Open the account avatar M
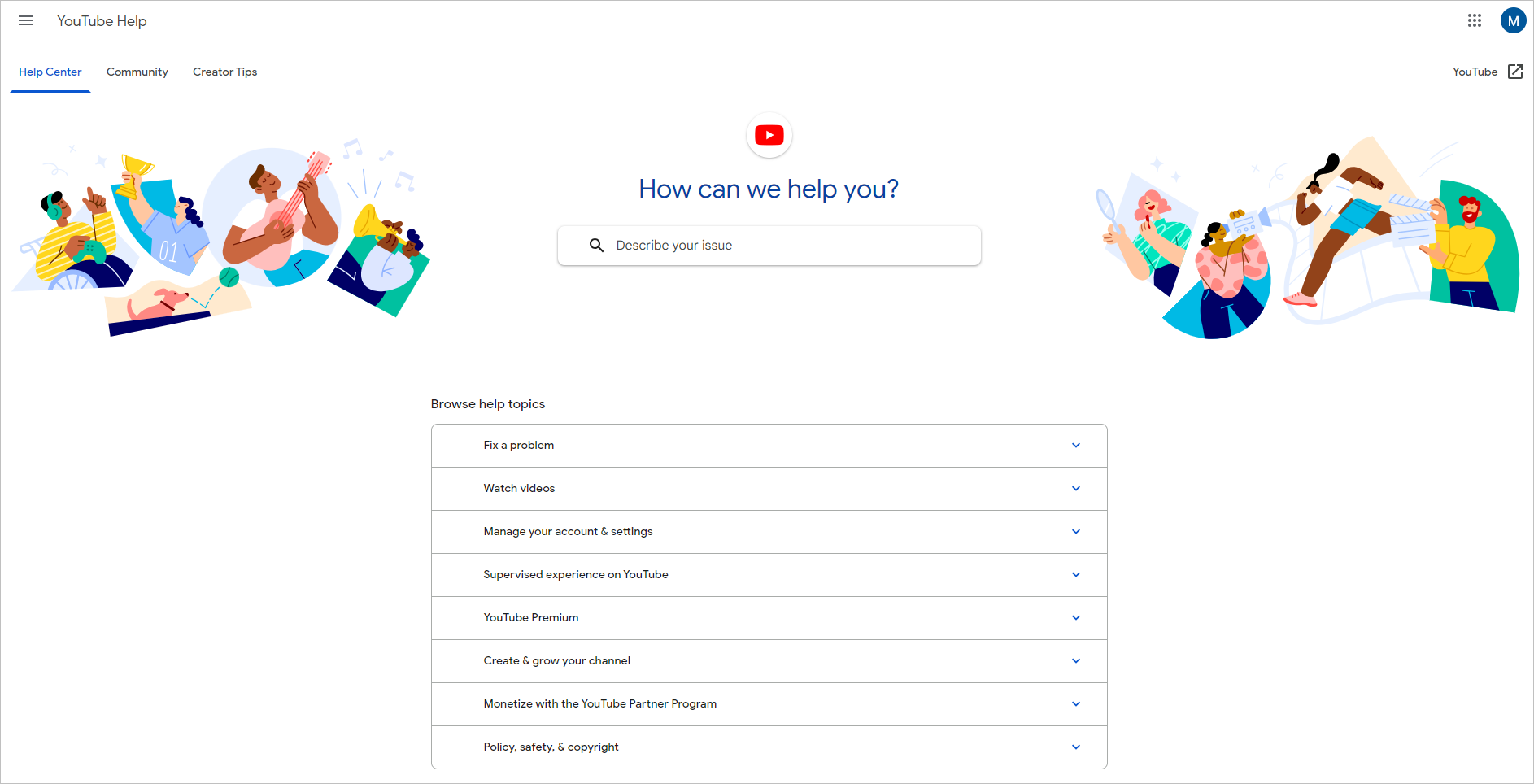 click(1513, 20)
